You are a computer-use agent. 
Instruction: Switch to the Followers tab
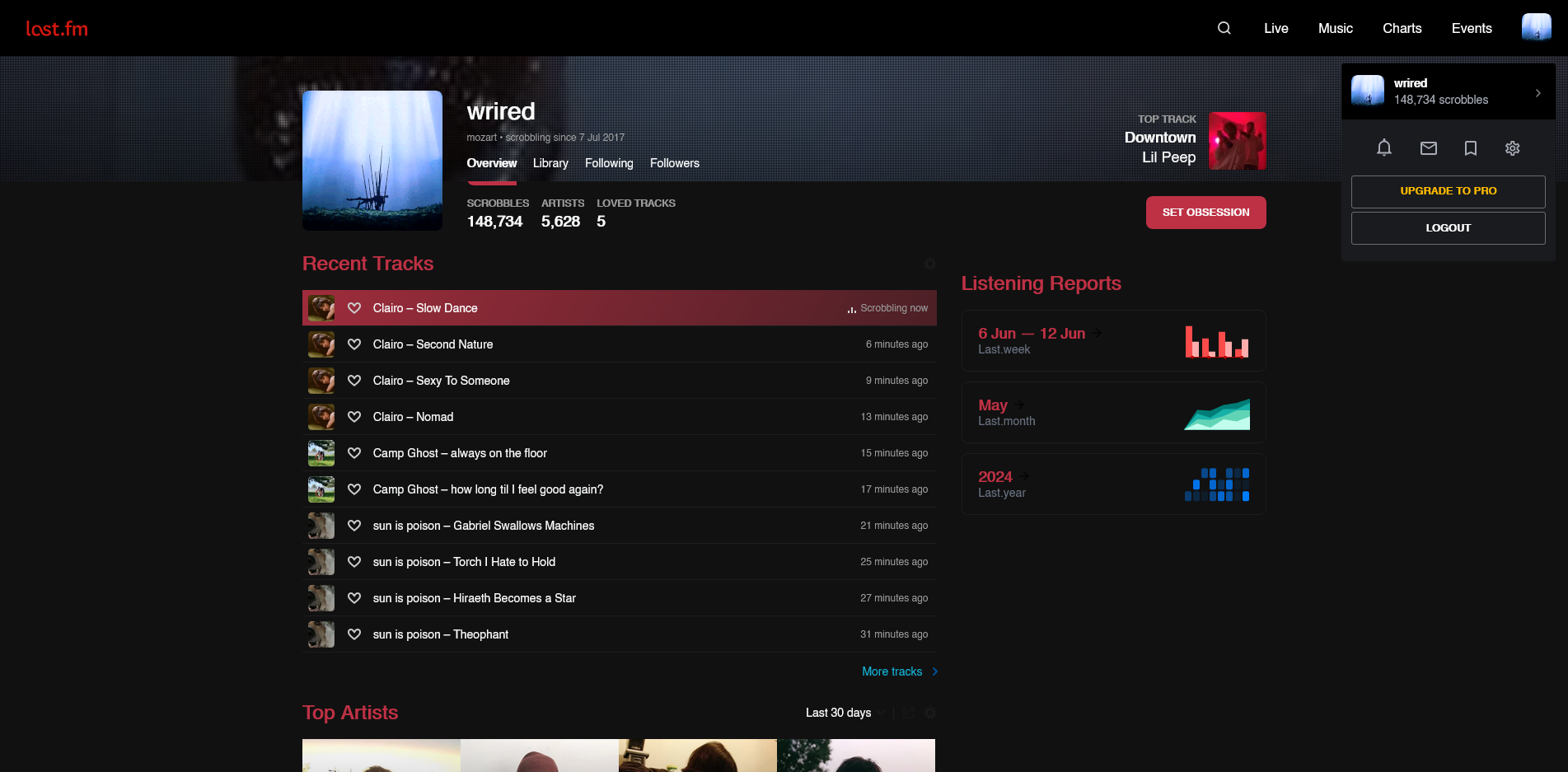[675, 163]
